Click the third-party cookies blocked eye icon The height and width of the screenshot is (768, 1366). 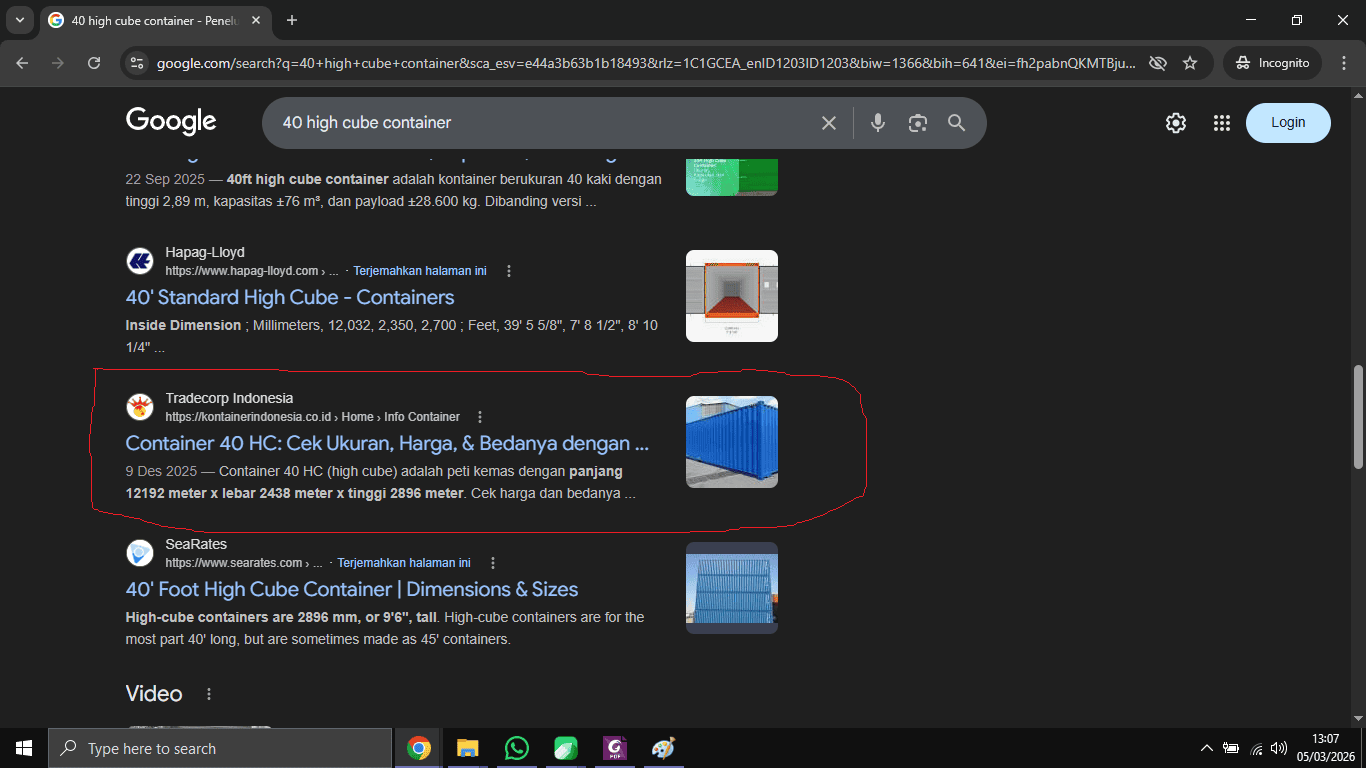tap(1158, 63)
